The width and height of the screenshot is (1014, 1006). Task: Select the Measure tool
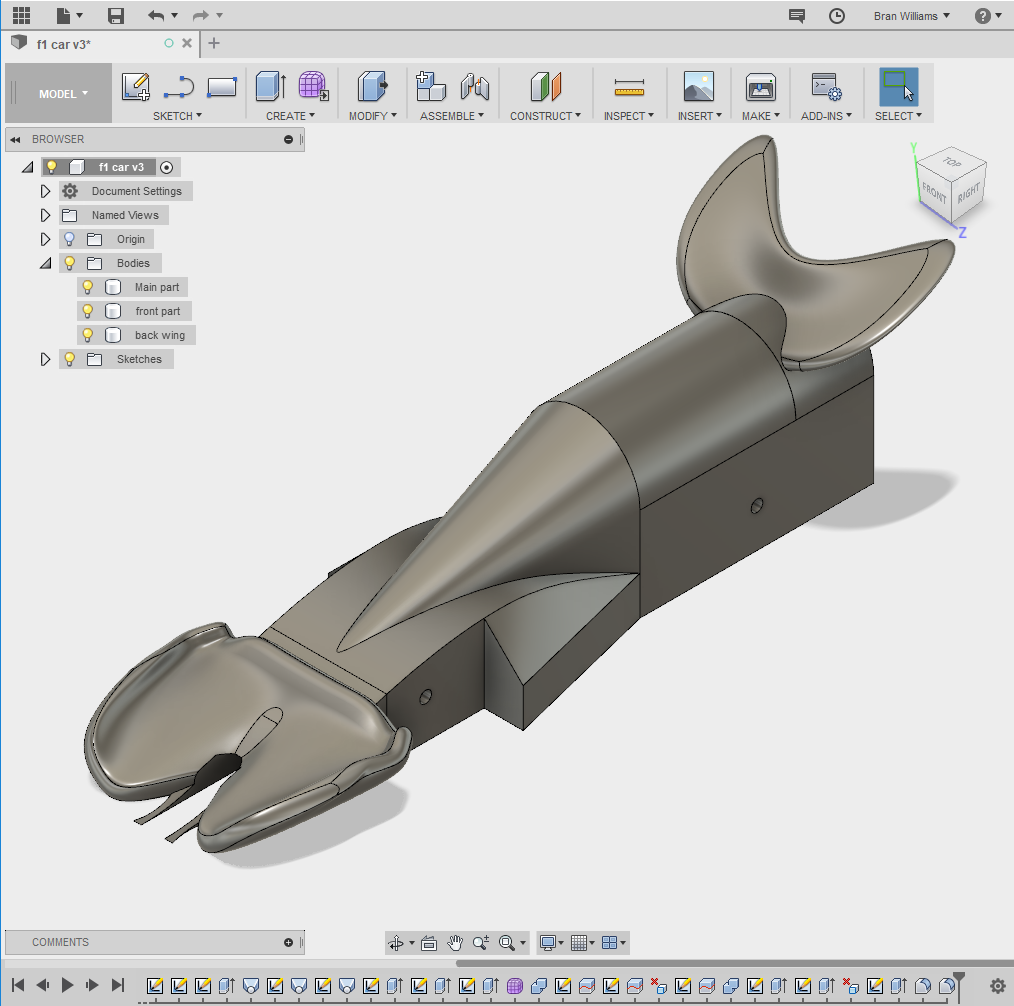click(x=629, y=87)
